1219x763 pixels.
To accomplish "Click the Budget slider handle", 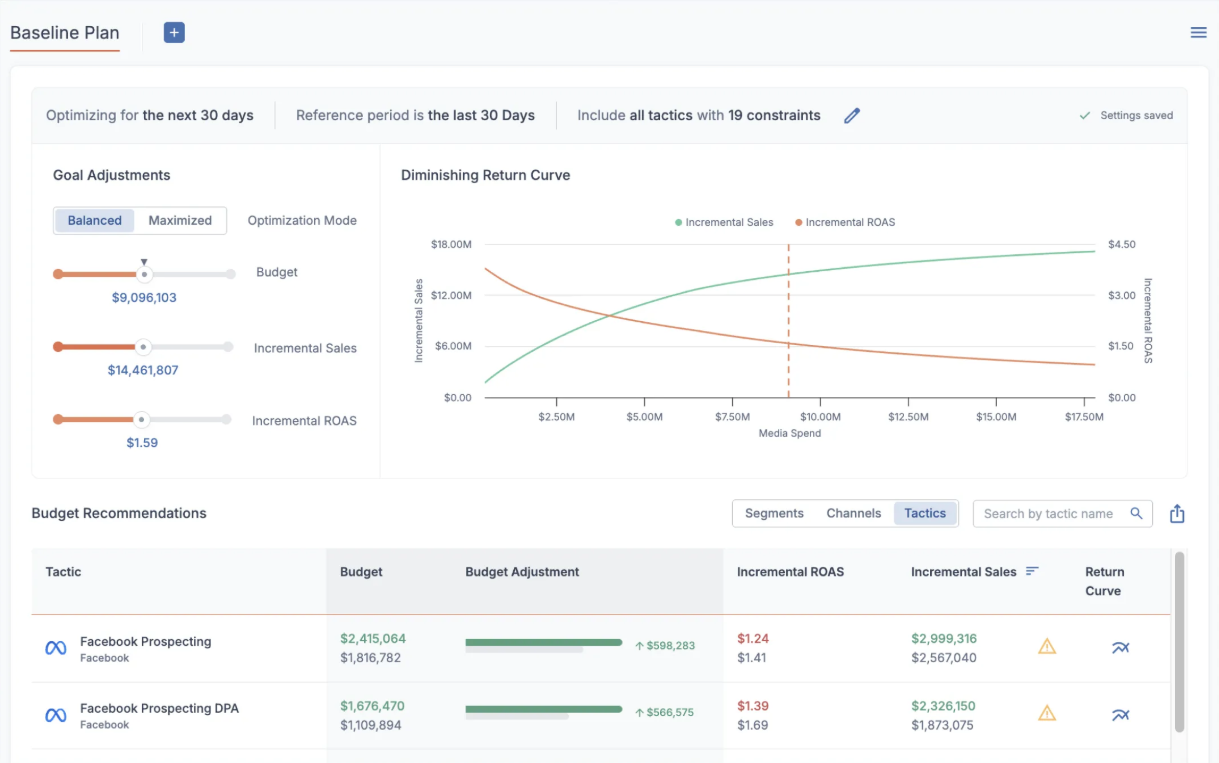I will pos(144,274).
